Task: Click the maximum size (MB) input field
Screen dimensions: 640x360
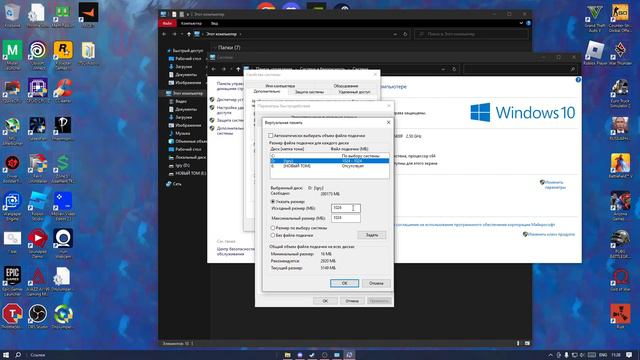Action: [346, 218]
